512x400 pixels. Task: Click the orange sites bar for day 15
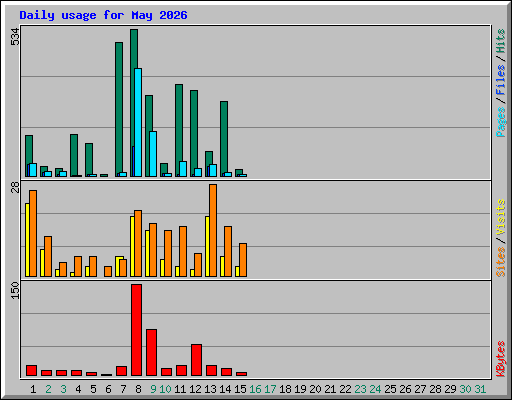(x=243, y=260)
